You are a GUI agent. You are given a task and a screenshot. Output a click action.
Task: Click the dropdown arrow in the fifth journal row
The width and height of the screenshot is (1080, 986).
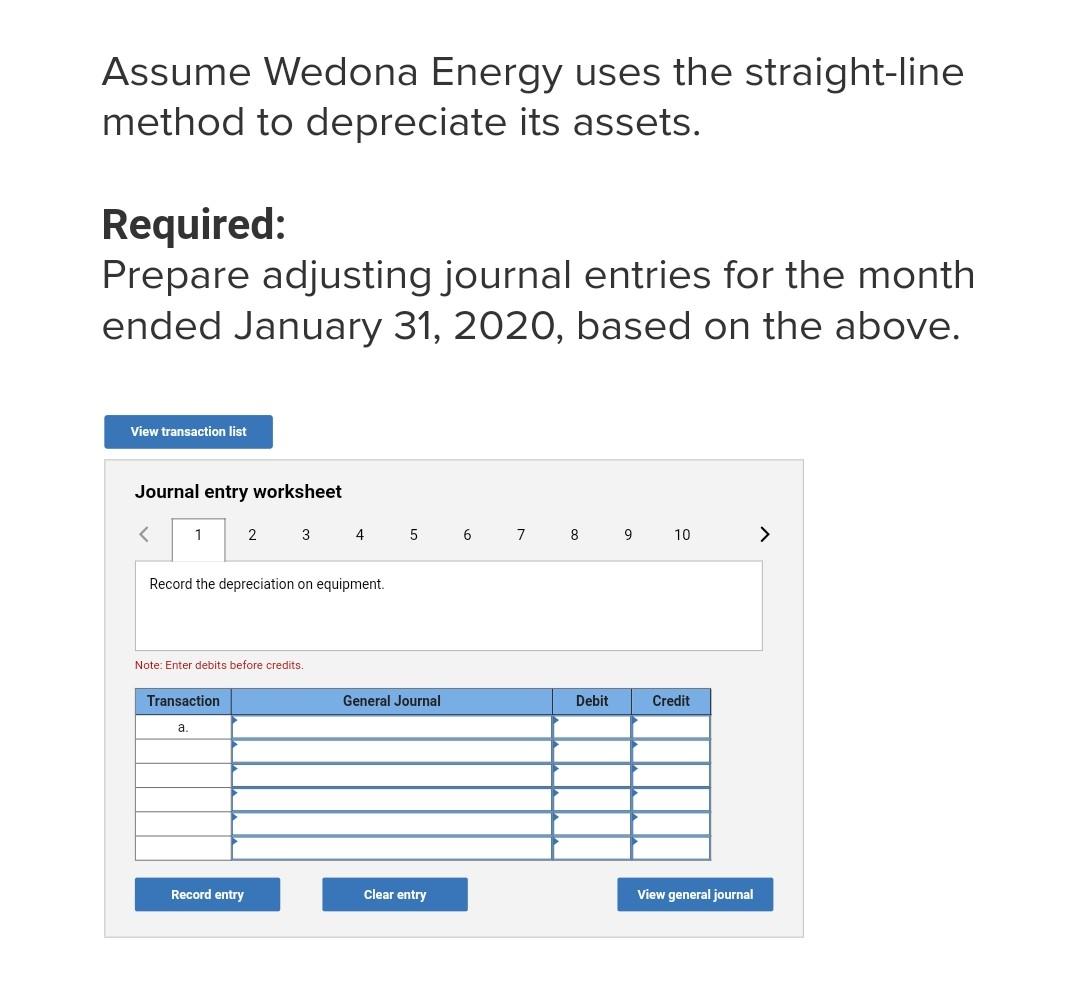tap(235, 819)
